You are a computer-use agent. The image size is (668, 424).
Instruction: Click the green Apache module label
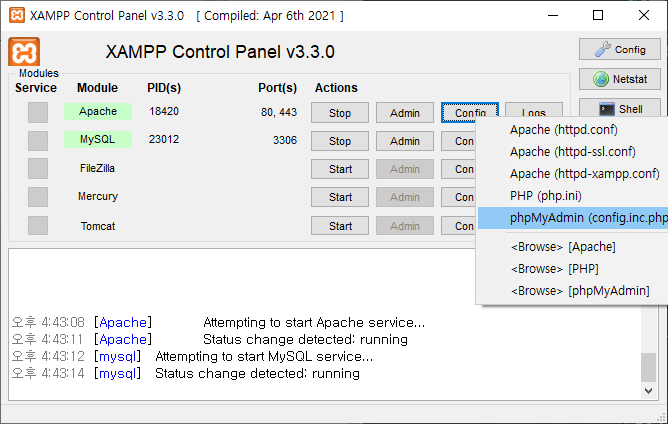(98, 111)
